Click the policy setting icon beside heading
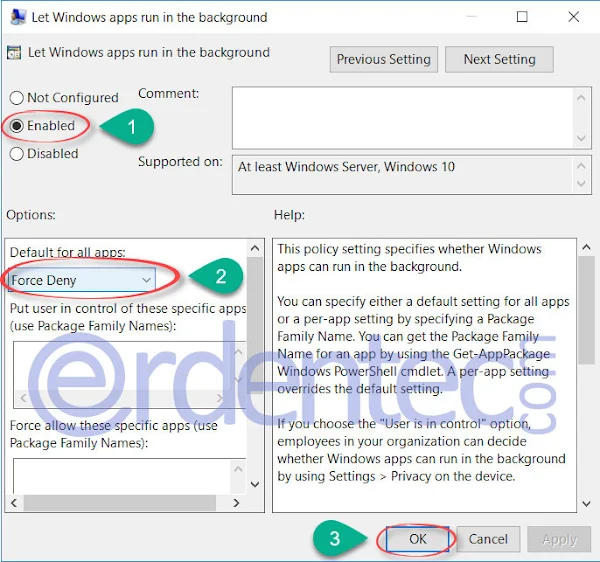This screenshot has width=600, height=562. (14, 53)
